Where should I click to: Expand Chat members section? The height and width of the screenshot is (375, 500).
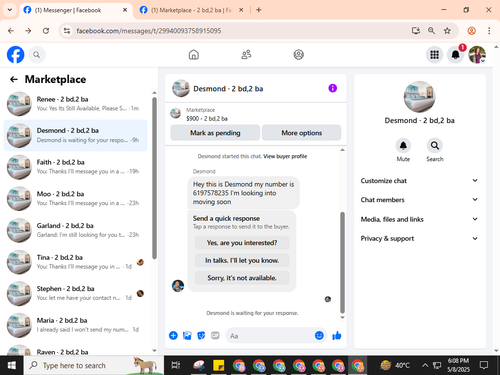point(419,200)
